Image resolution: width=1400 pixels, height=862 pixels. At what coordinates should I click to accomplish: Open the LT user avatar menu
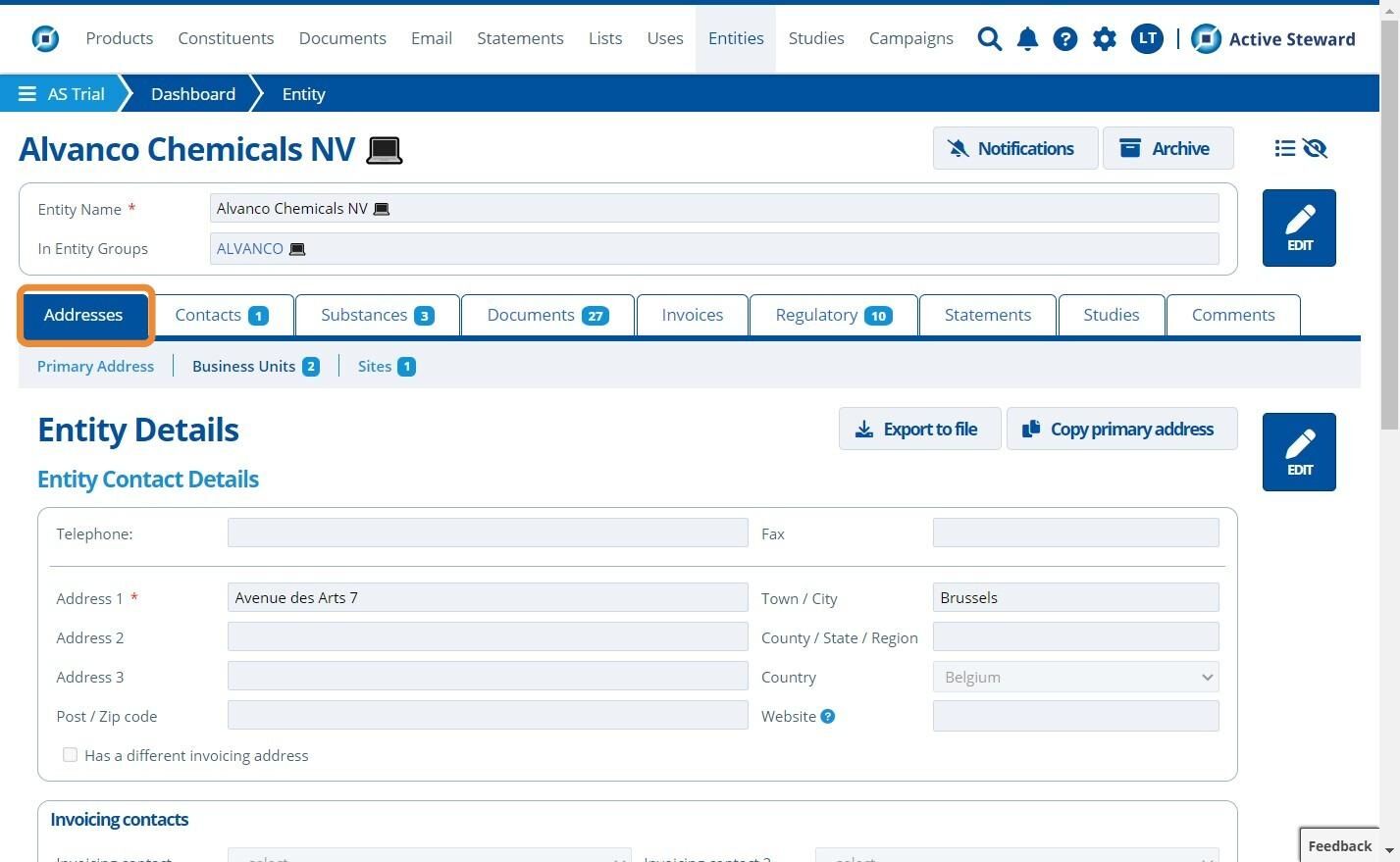tap(1146, 38)
